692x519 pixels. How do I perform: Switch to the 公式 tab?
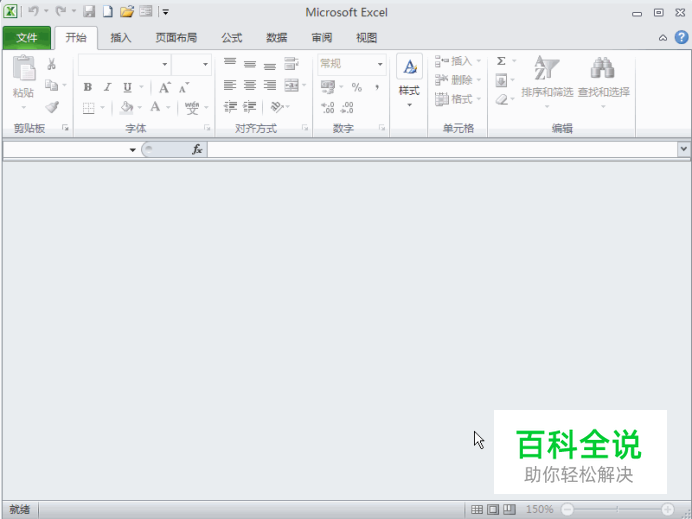tap(232, 38)
